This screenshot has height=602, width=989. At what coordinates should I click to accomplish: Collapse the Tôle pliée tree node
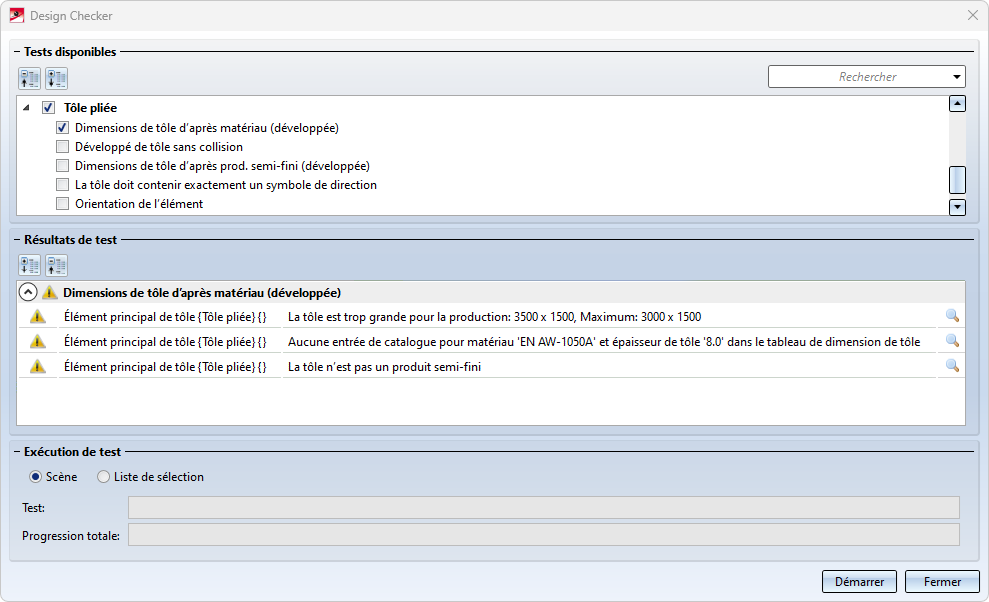(x=26, y=108)
